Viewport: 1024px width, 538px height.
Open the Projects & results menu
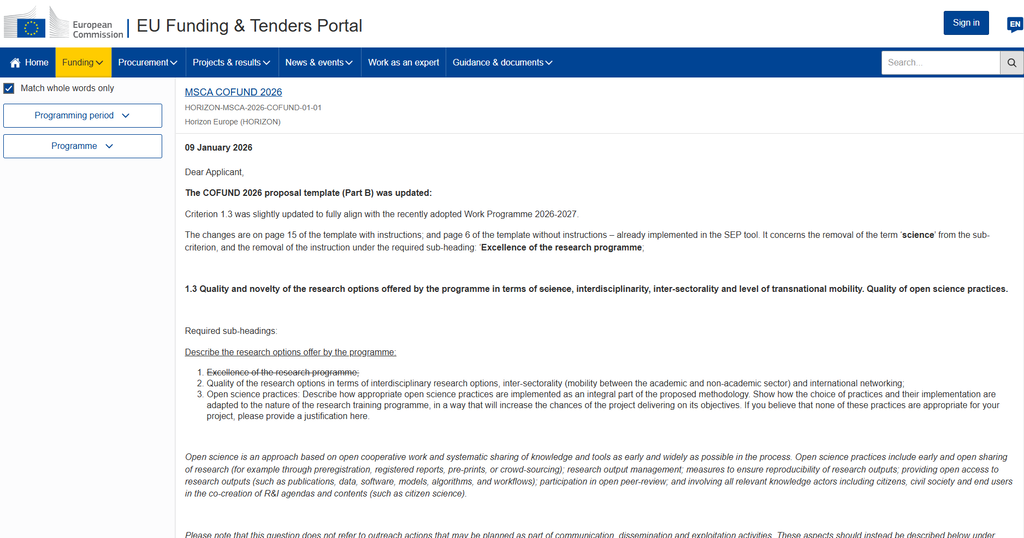pyautogui.click(x=231, y=63)
